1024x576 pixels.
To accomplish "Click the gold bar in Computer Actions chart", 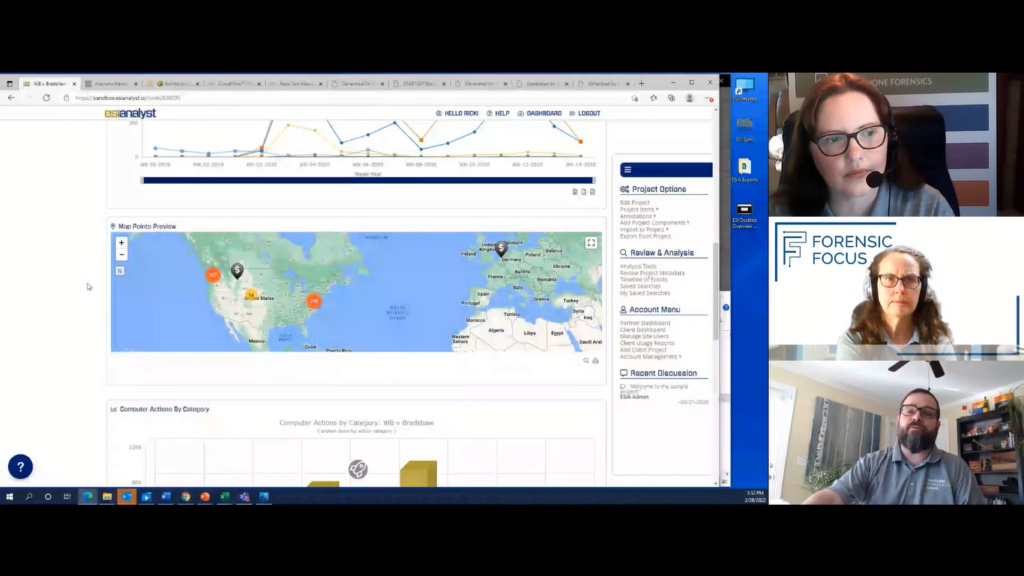I will pyautogui.click(x=418, y=473).
